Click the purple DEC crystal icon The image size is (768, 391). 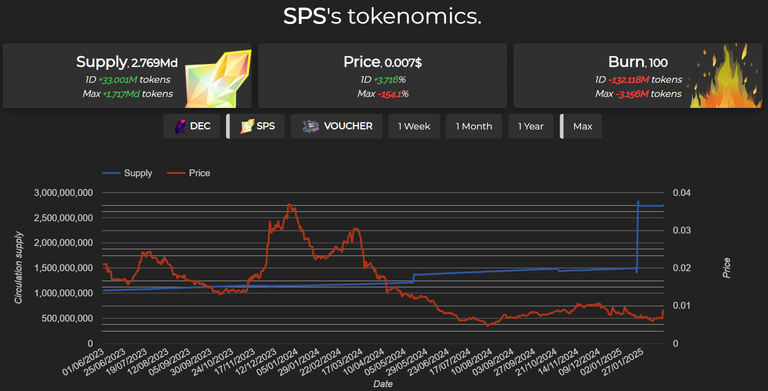tap(180, 126)
